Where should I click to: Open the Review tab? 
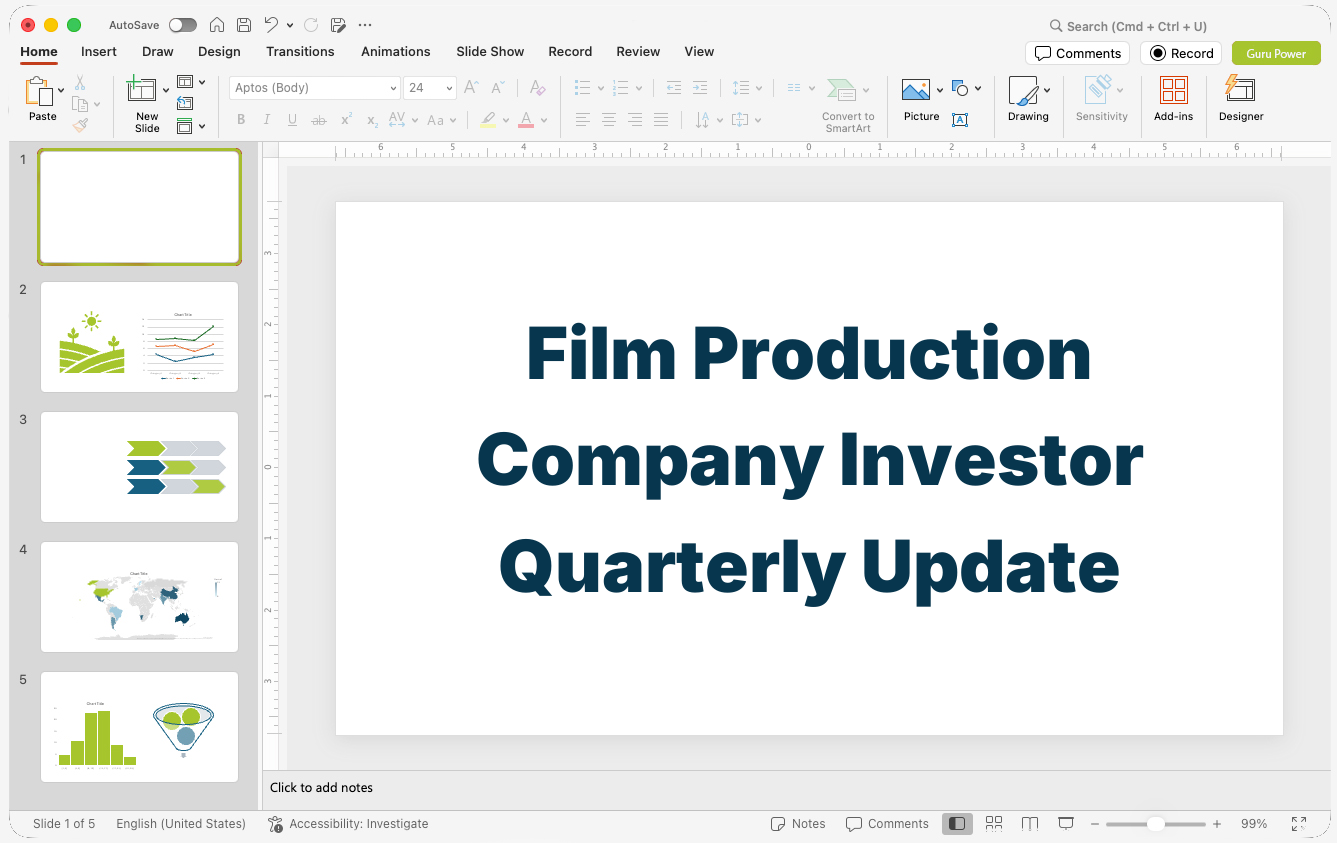point(638,52)
